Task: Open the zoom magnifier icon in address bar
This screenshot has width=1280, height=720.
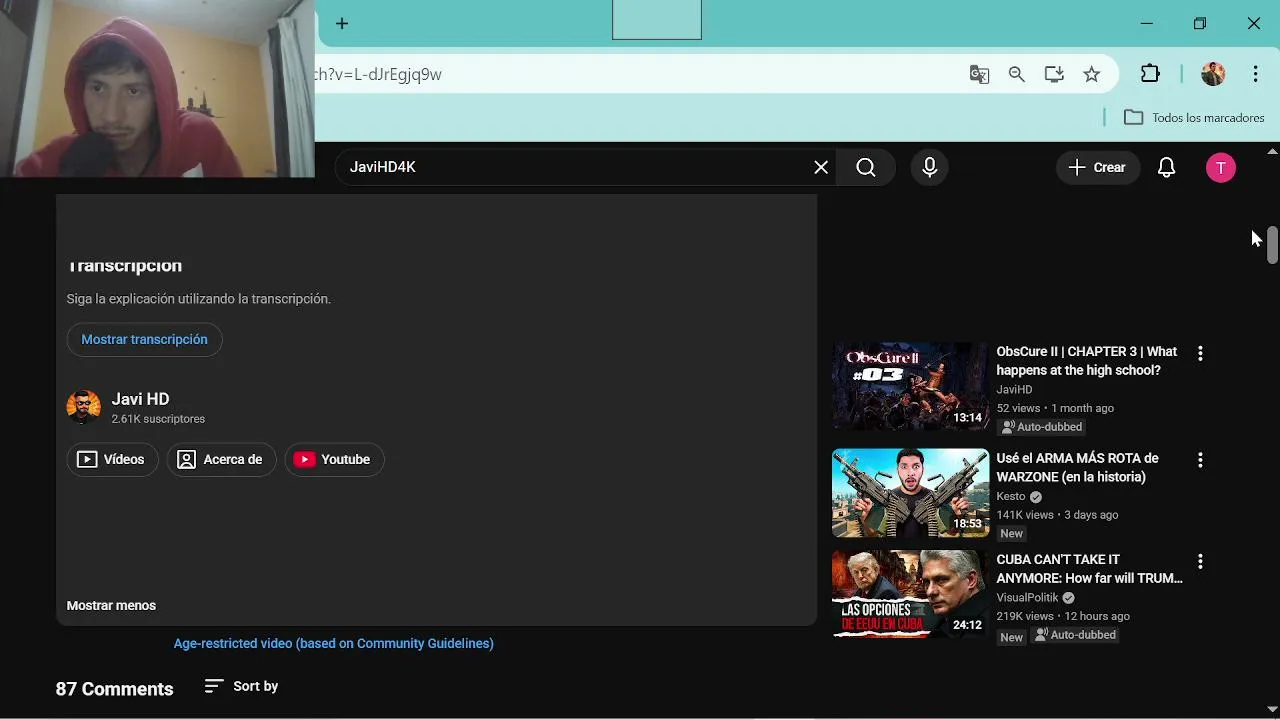Action: [1017, 74]
